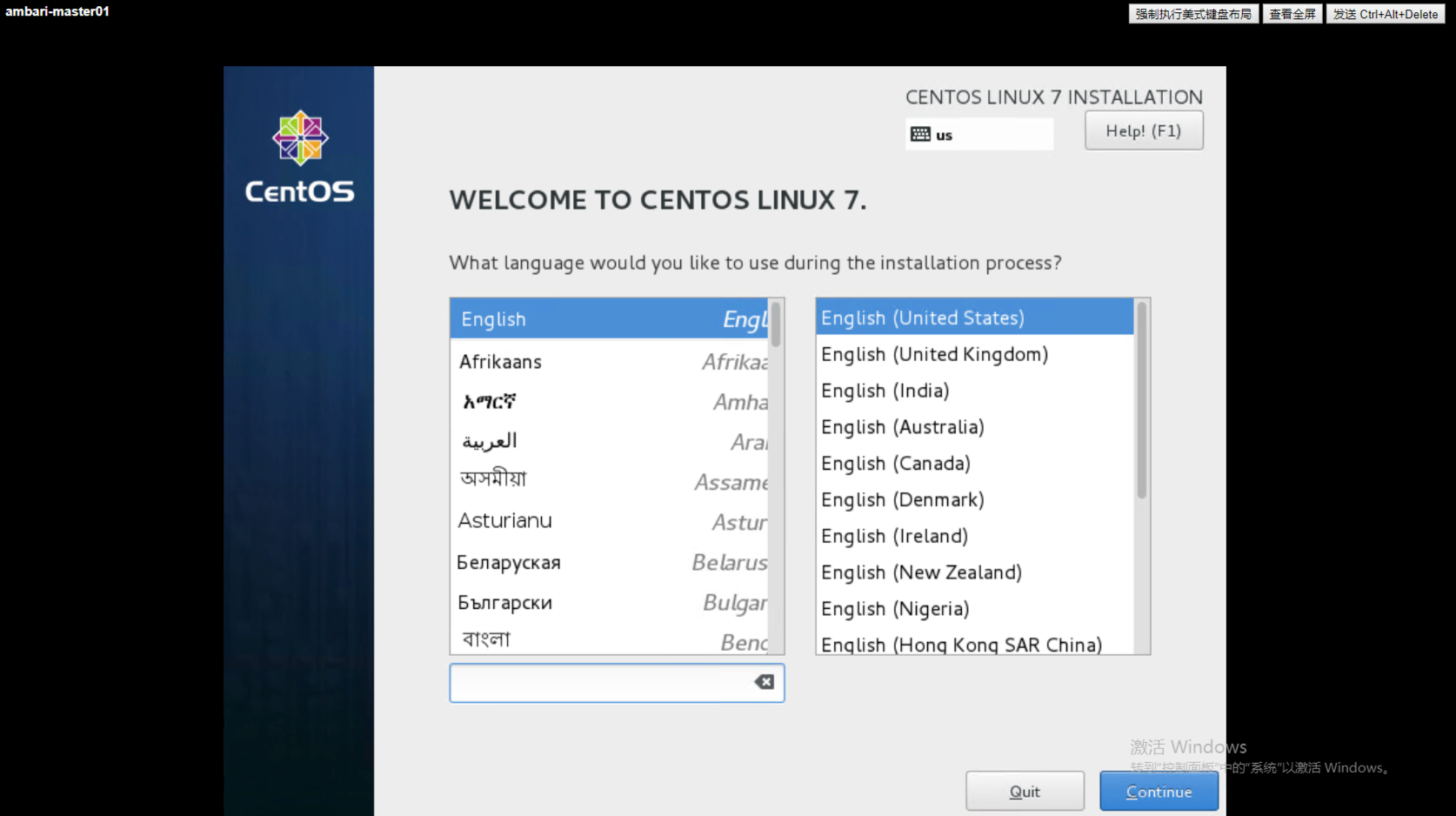This screenshot has width=1456, height=816.
Task: Click the locale list scrollbar
Action: [x=1141, y=400]
